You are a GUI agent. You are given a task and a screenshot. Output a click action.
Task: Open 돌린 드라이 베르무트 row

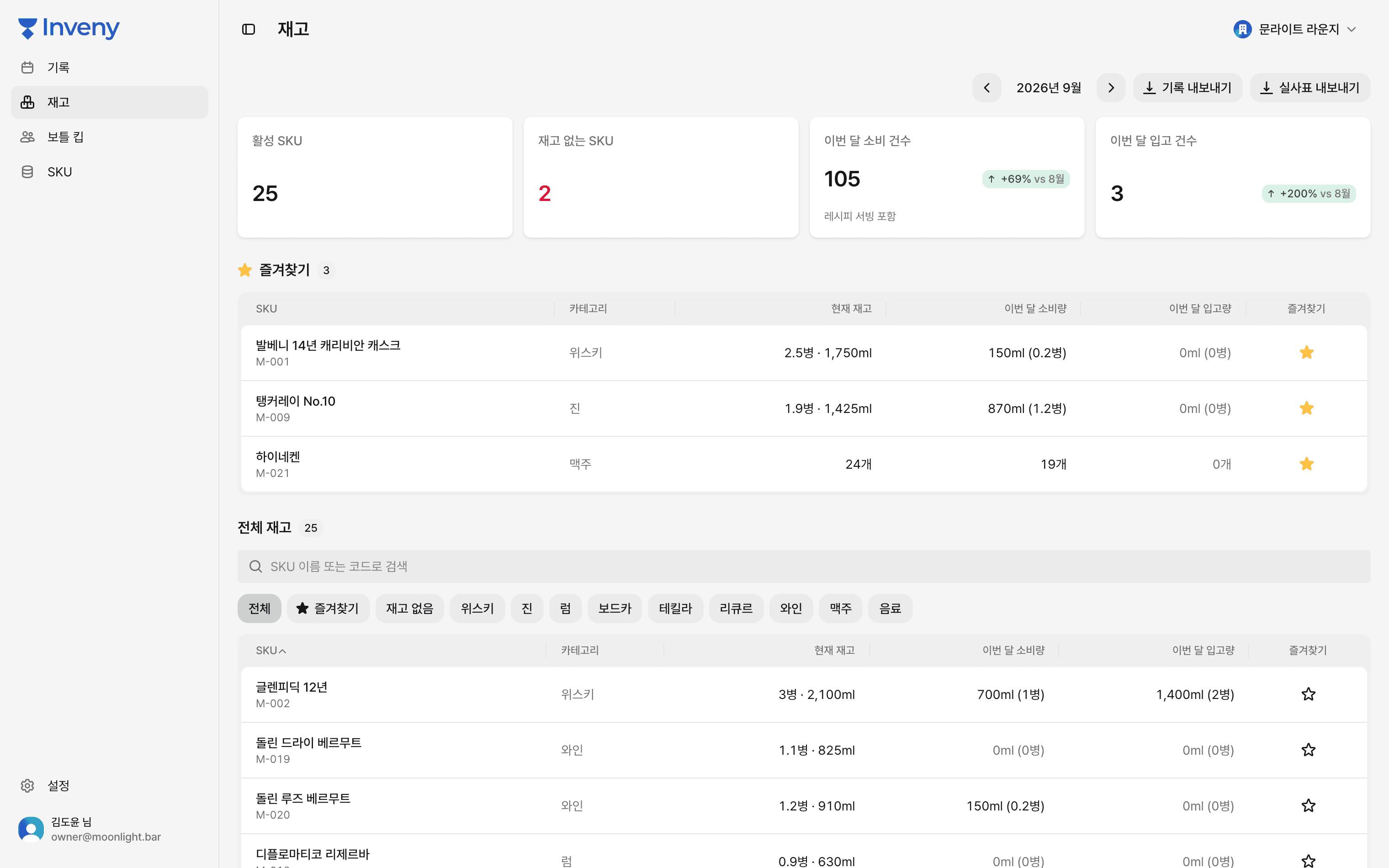[x=804, y=750]
